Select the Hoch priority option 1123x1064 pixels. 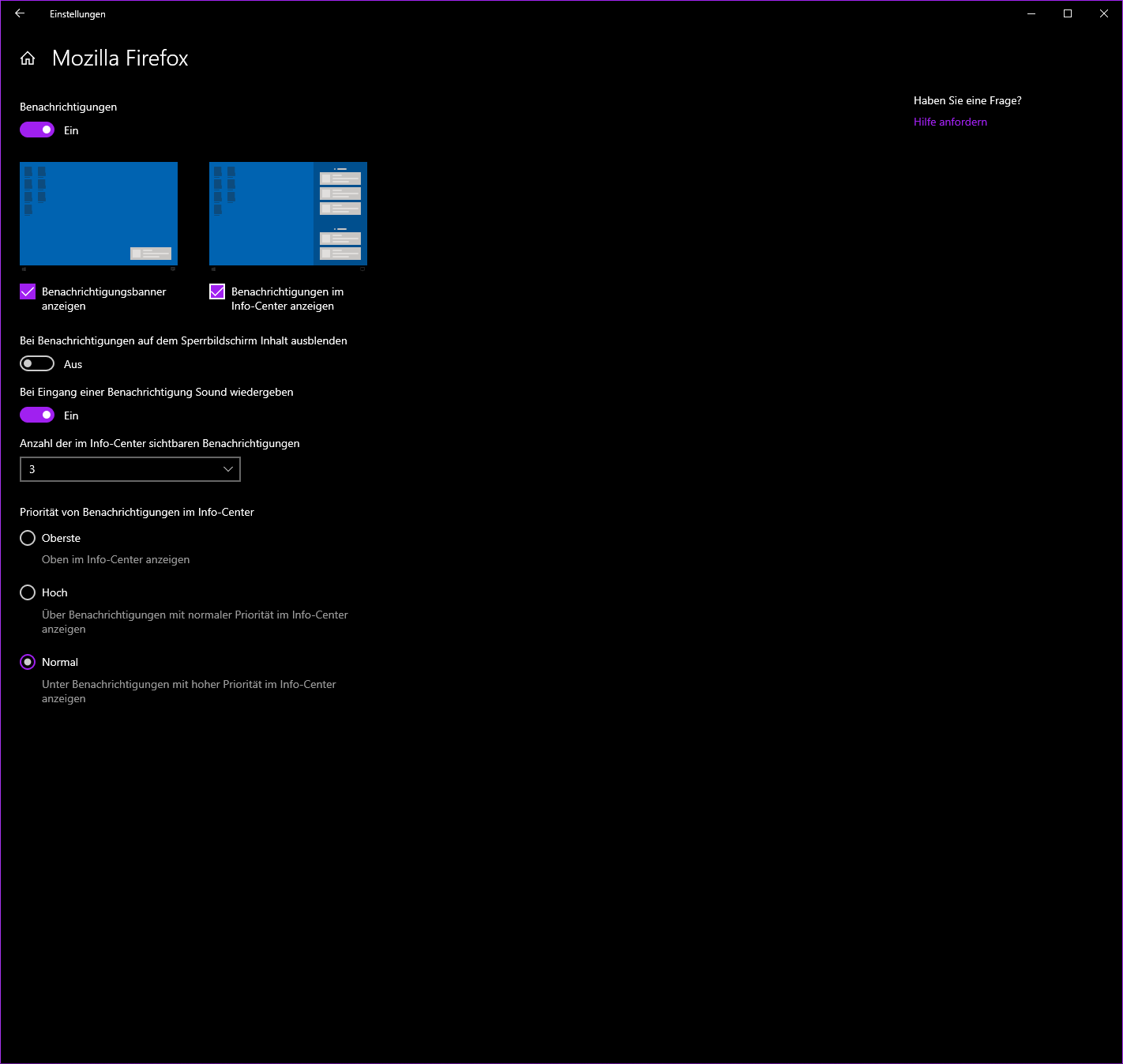pyautogui.click(x=28, y=592)
